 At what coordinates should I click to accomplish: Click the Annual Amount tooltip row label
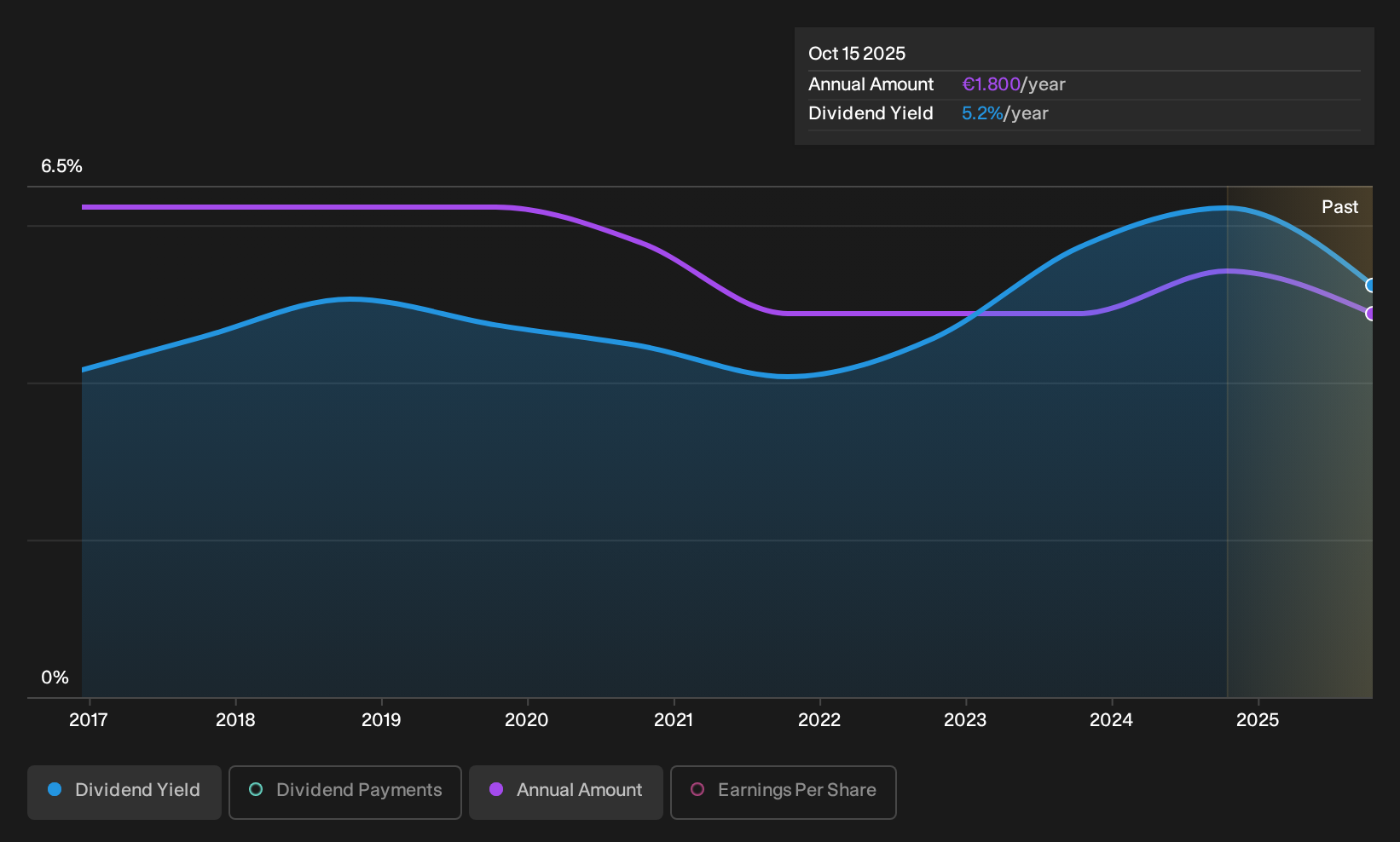pyautogui.click(x=871, y=84)
